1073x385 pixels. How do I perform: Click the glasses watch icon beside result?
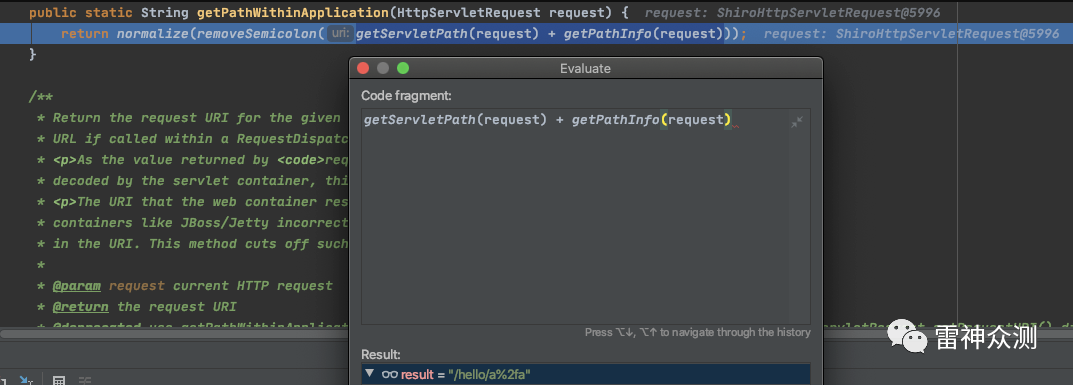click(x=390, y=374)
